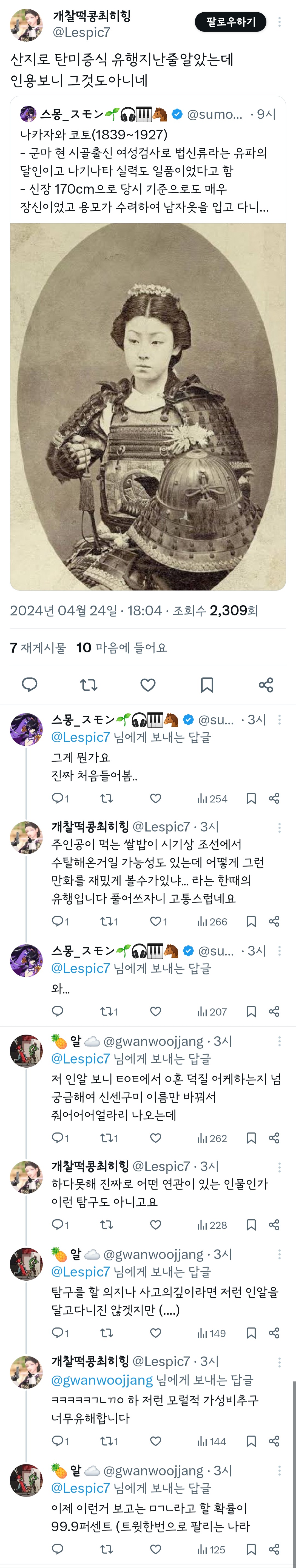This screenshot has width=296, height=1568.
Task: Like the main post via the heart icon
Action: tap(148, 685)
